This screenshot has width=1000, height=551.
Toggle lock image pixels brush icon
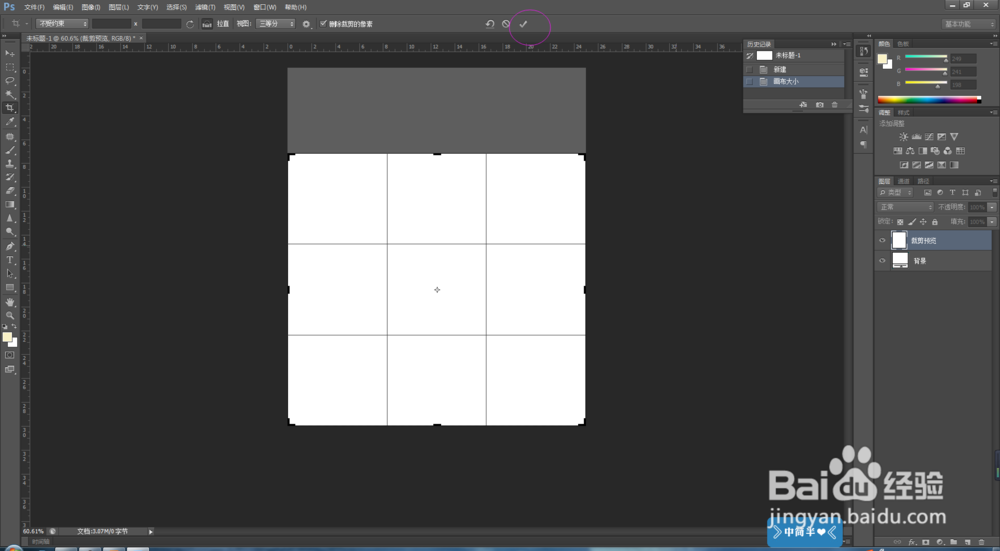[912, 222]
